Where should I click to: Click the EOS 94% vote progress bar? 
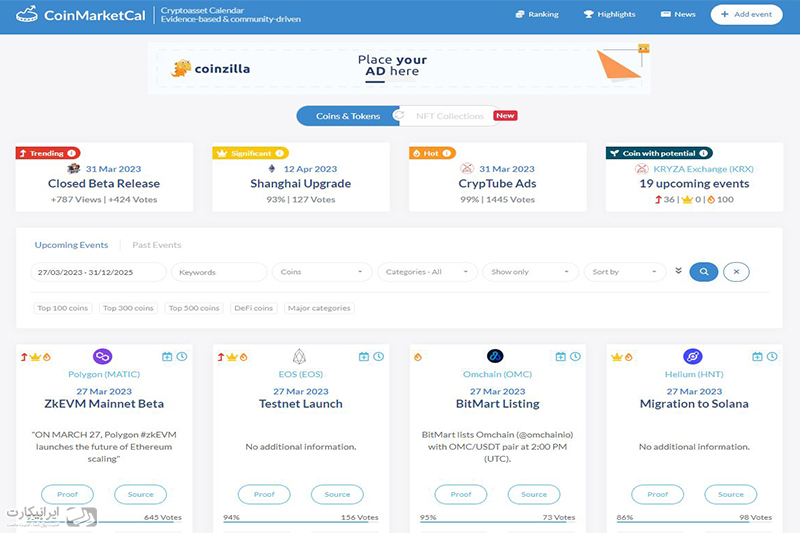tap(301, 522)
